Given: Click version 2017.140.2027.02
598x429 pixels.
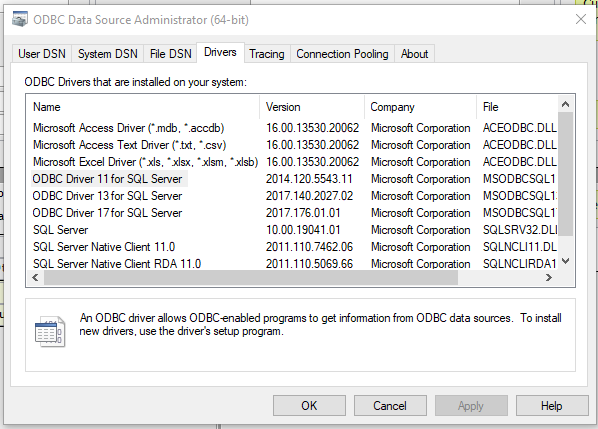Looking at the screenshot, I should 309,196.
